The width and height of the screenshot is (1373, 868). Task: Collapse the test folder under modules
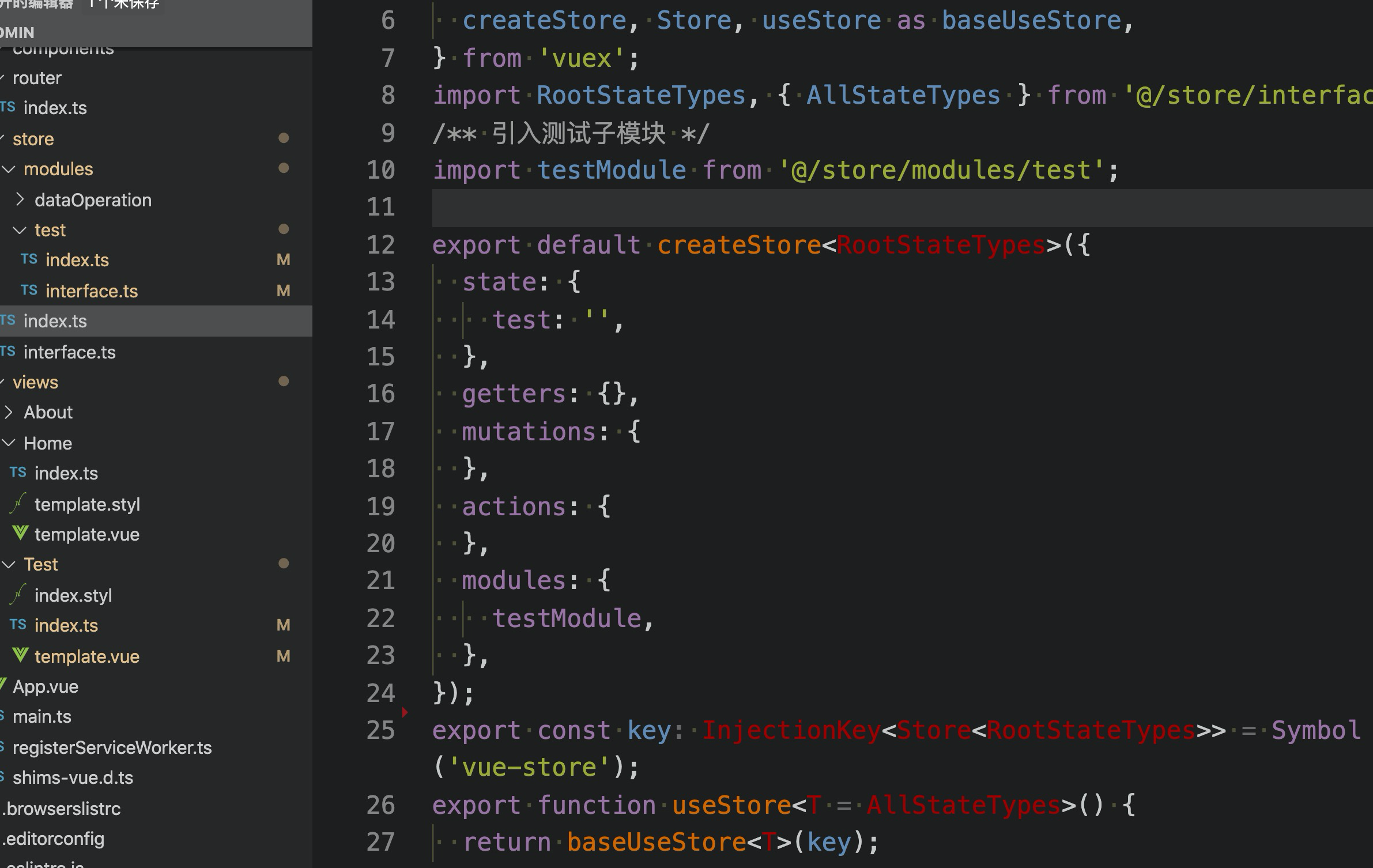click(x=20, y=230)
